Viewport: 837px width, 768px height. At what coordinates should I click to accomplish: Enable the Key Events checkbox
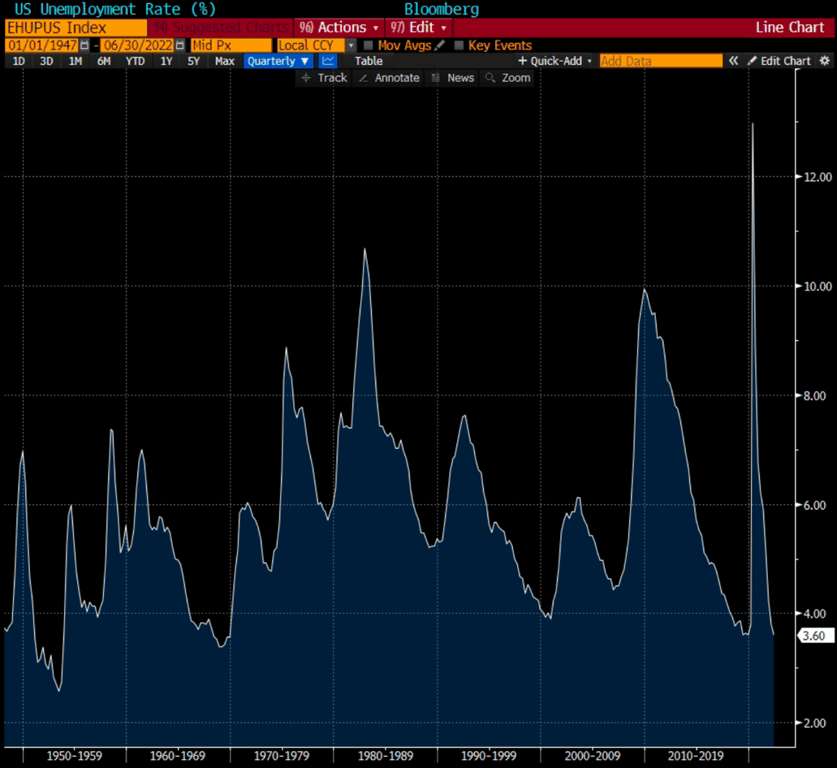click(459, 45)
